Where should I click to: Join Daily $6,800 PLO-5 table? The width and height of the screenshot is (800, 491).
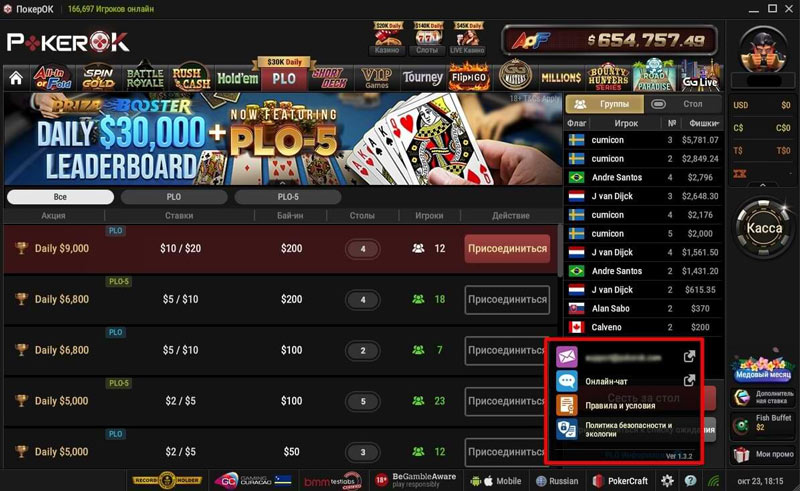[507, 300]
